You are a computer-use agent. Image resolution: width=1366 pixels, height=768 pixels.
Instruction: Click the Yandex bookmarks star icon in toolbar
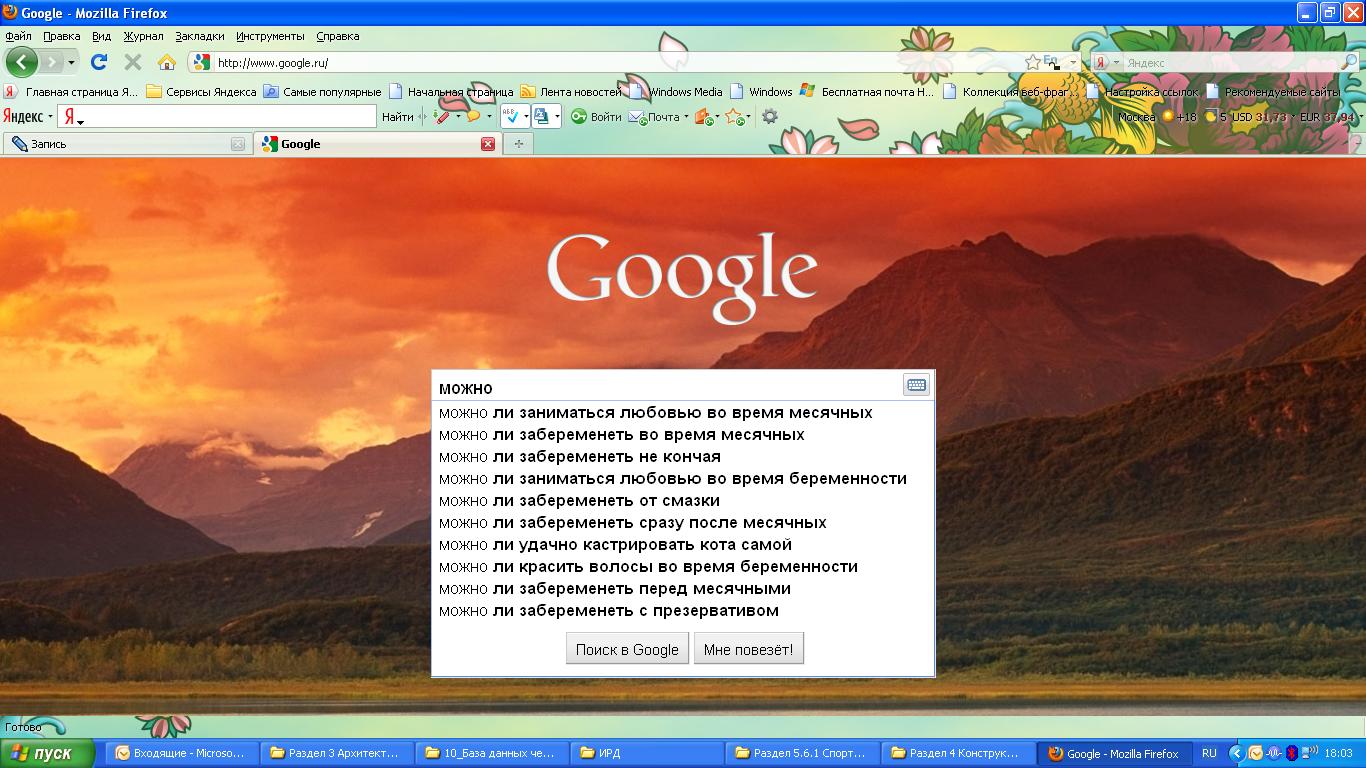(x=735, y=117)
